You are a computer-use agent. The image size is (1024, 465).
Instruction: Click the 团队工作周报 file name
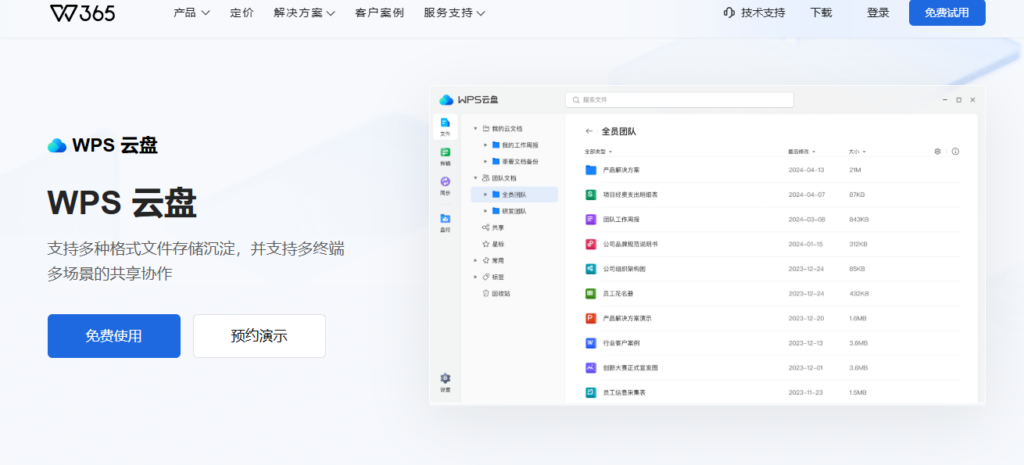coord(621,219)
